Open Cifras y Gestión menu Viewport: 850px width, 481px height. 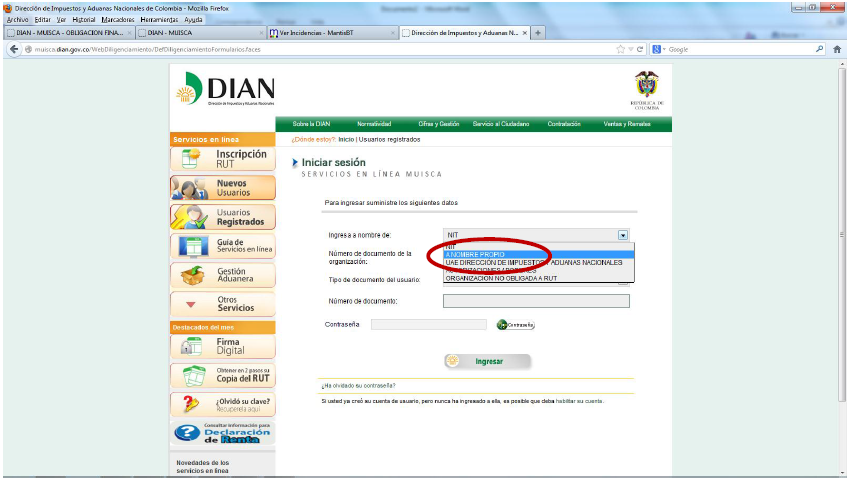439,124
